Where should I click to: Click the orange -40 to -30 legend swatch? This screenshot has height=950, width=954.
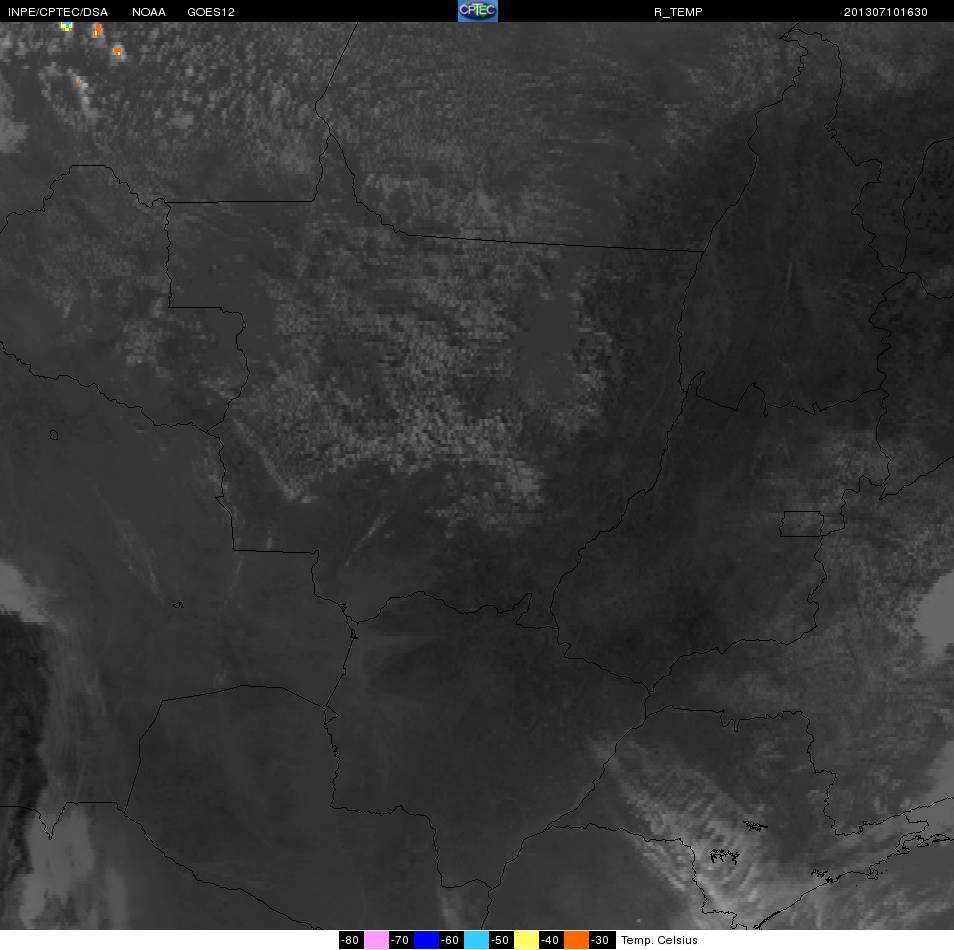click(x=576, y=940)
